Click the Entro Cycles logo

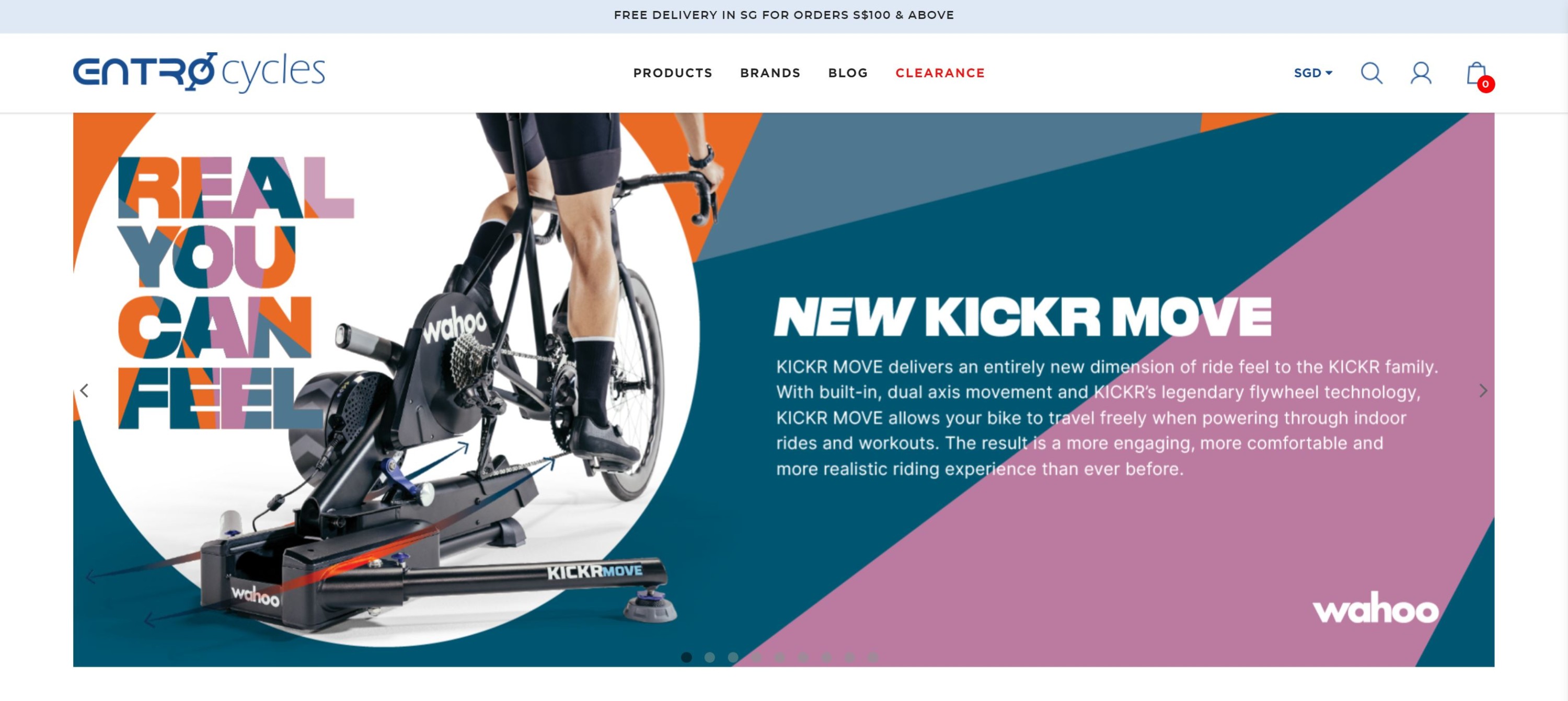199,72
